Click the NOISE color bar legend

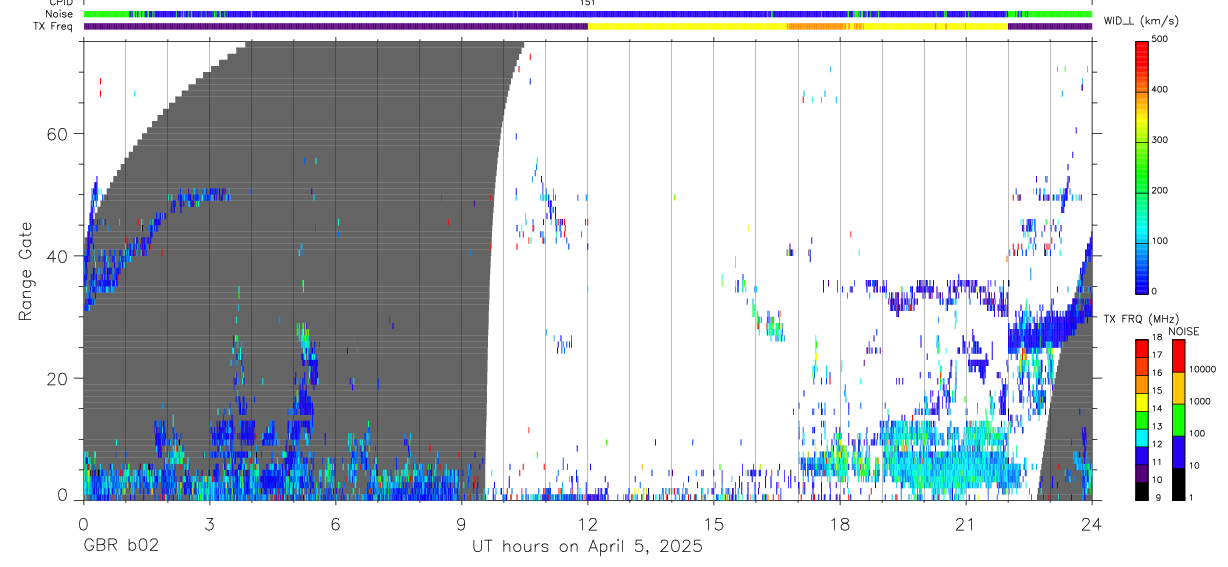(x=1178, y=419)
